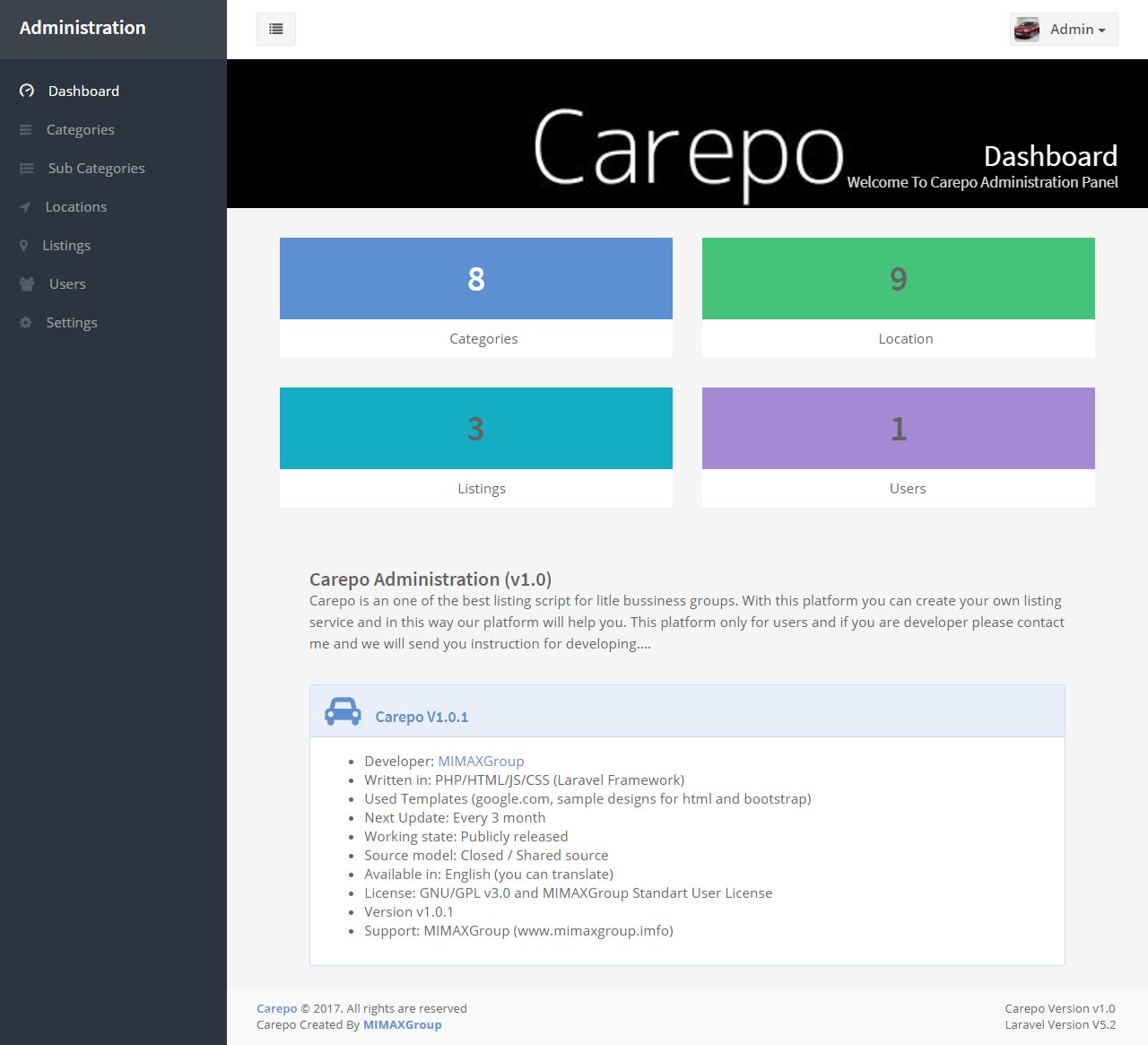Viewport: 1148px width, 1045px height.
Task: Click the License GNU/GPL v3.0 line
Action: pyautogui.click(x=568, y=893)
